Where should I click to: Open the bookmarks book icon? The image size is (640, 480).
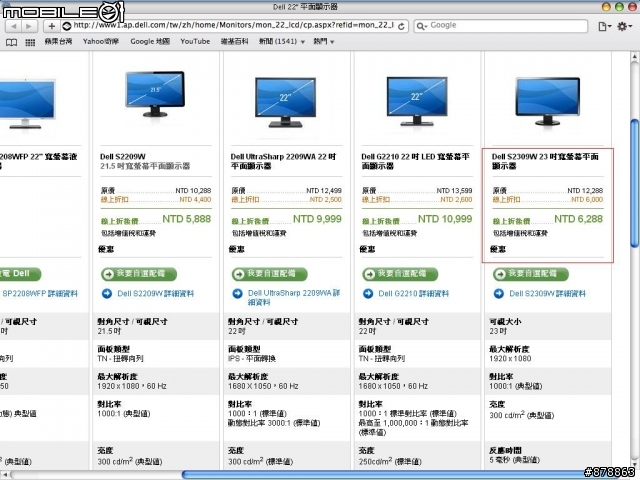[x=11, y=42]
